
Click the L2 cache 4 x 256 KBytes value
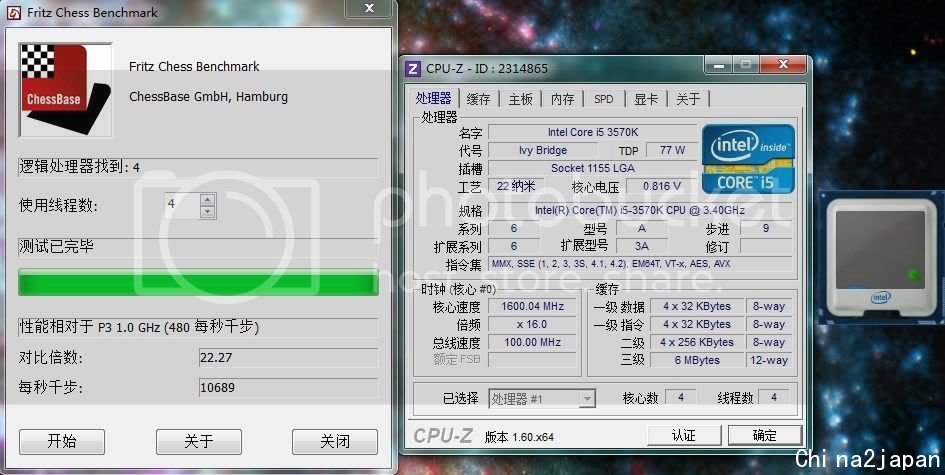697,342
